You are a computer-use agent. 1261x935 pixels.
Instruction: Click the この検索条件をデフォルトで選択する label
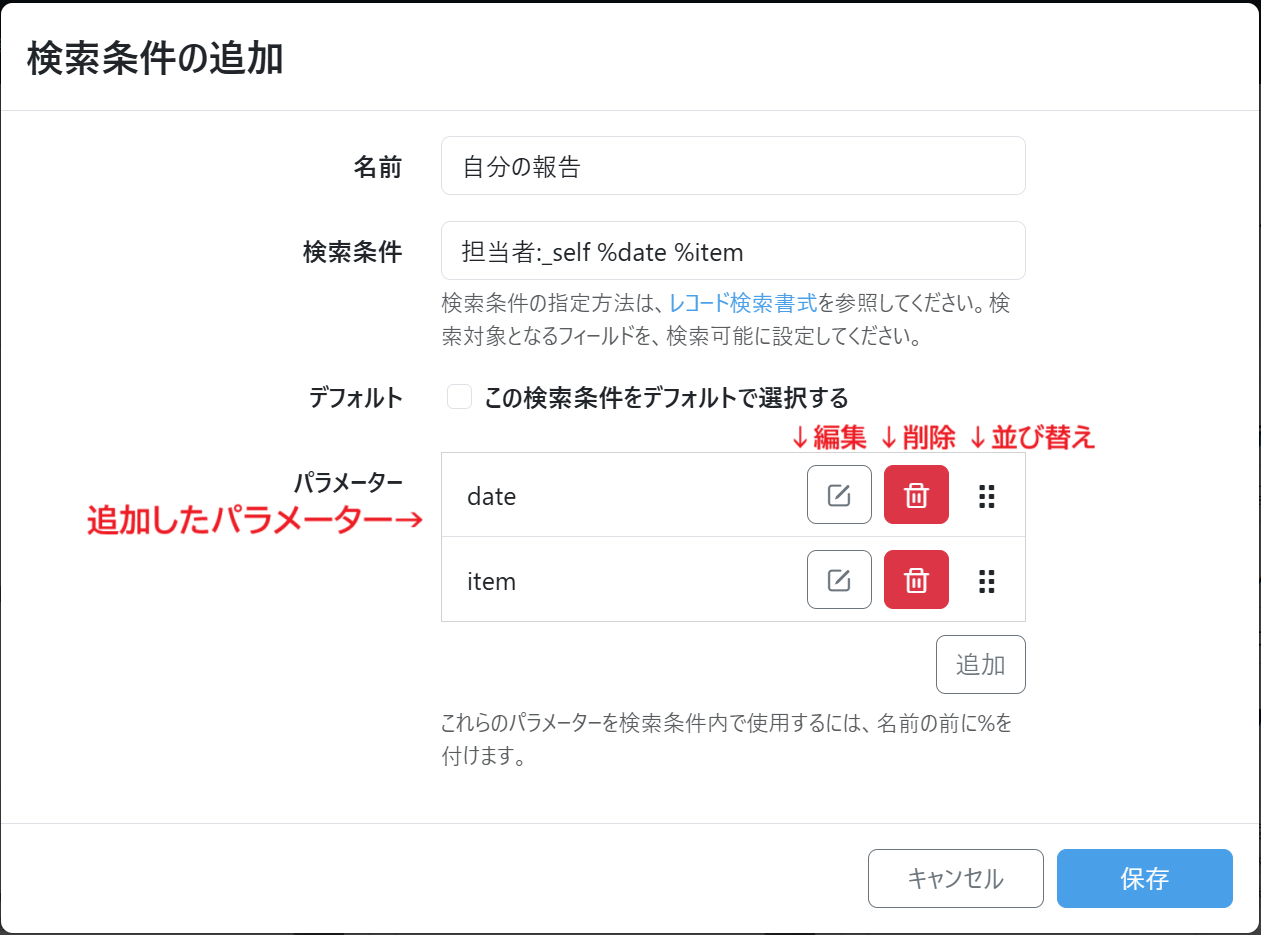pos(666,398)
